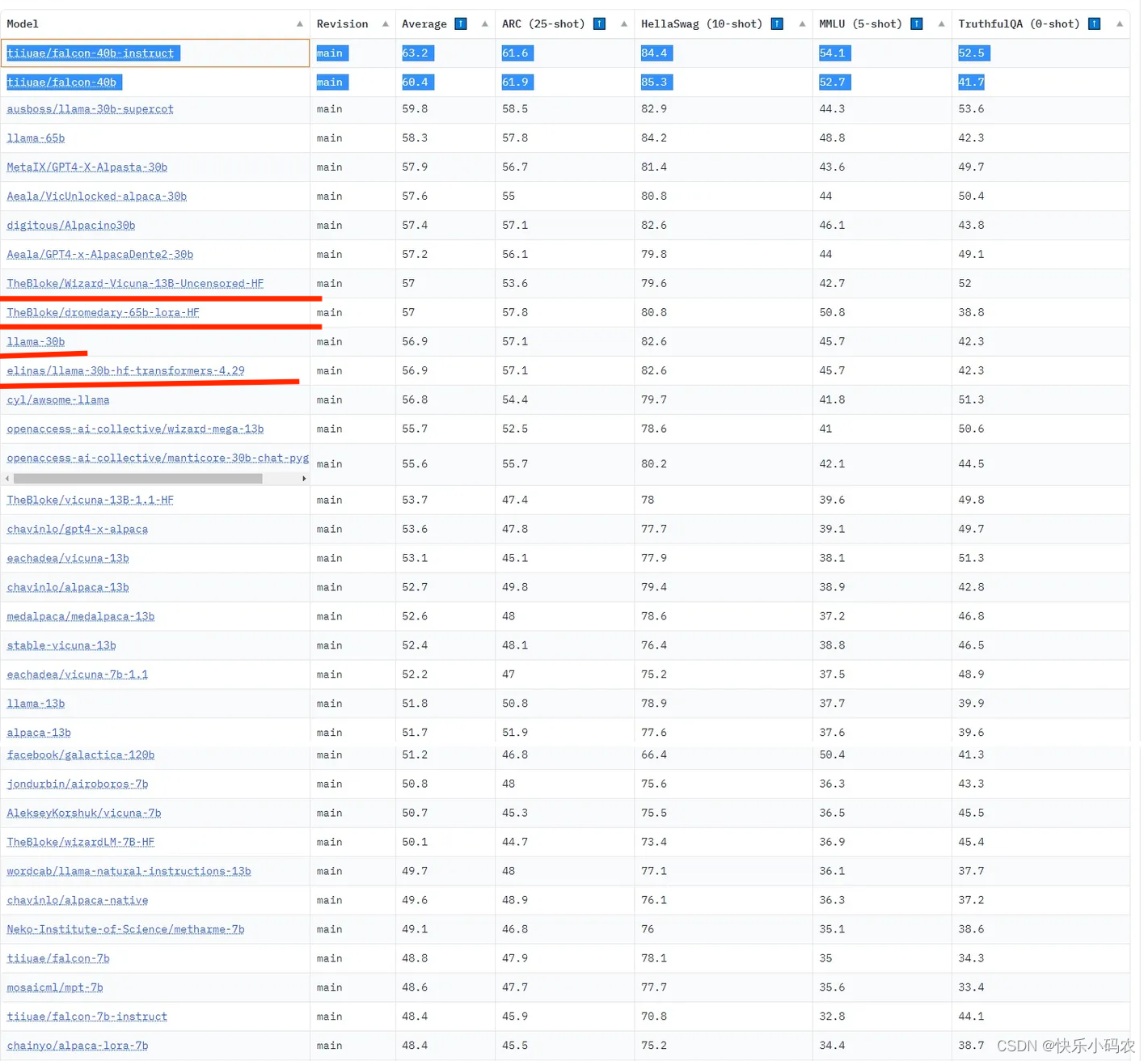Open AlekseyKorshuk/vicuna-7b link
1148x1061 pixels.
click(x=84, y=814)
